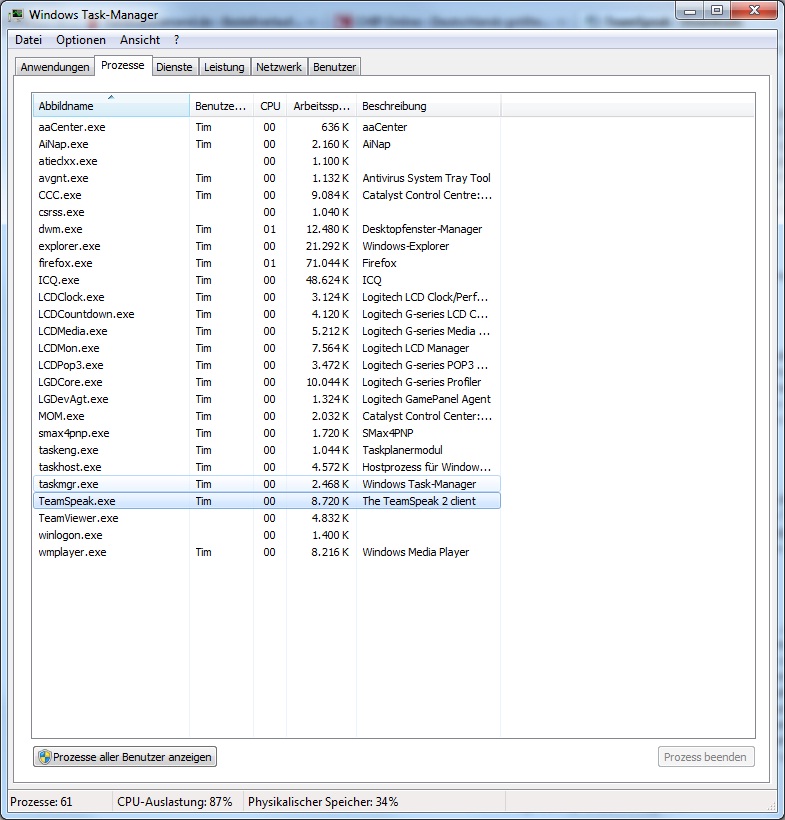Viewport: 785px width, 820px height.
Task: Select the taskeng.exe process
Action: pos(267,450)
